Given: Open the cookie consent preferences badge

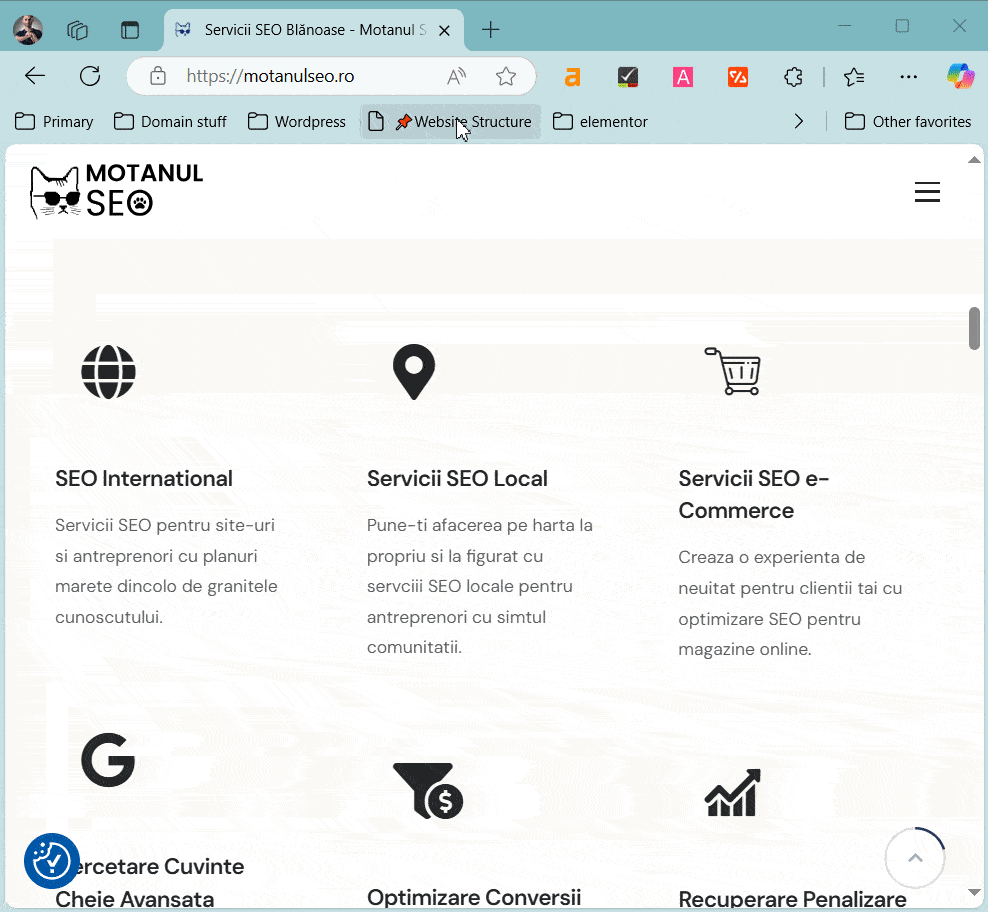Looking at the screenshot, I should point(52,860).
